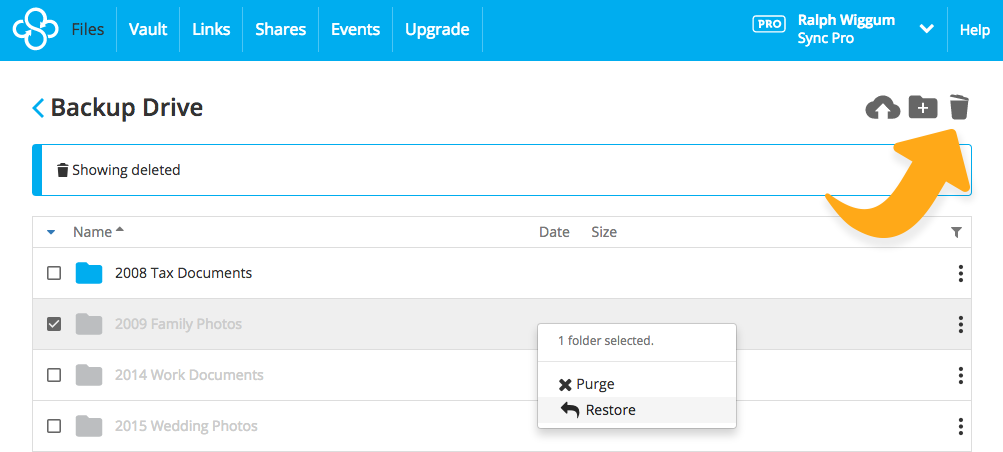Uncheck the 2009 Family Photos checkbox

click(x=54, y=324)
